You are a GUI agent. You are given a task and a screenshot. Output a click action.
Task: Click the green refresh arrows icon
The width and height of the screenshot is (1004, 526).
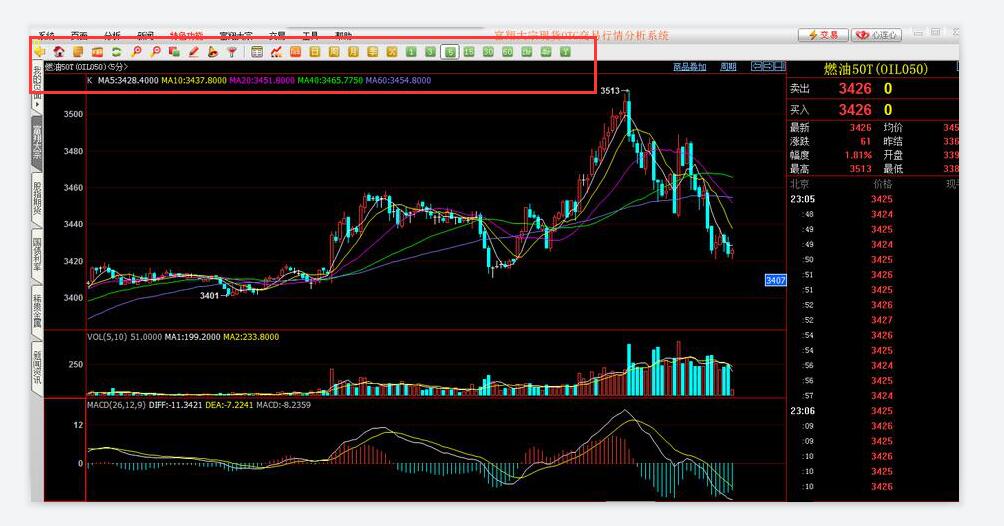[x=116, y=51]
